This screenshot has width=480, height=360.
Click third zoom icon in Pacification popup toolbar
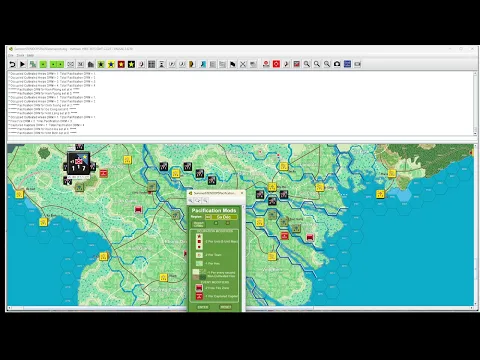pyautogui.click(x=205, y=200)
